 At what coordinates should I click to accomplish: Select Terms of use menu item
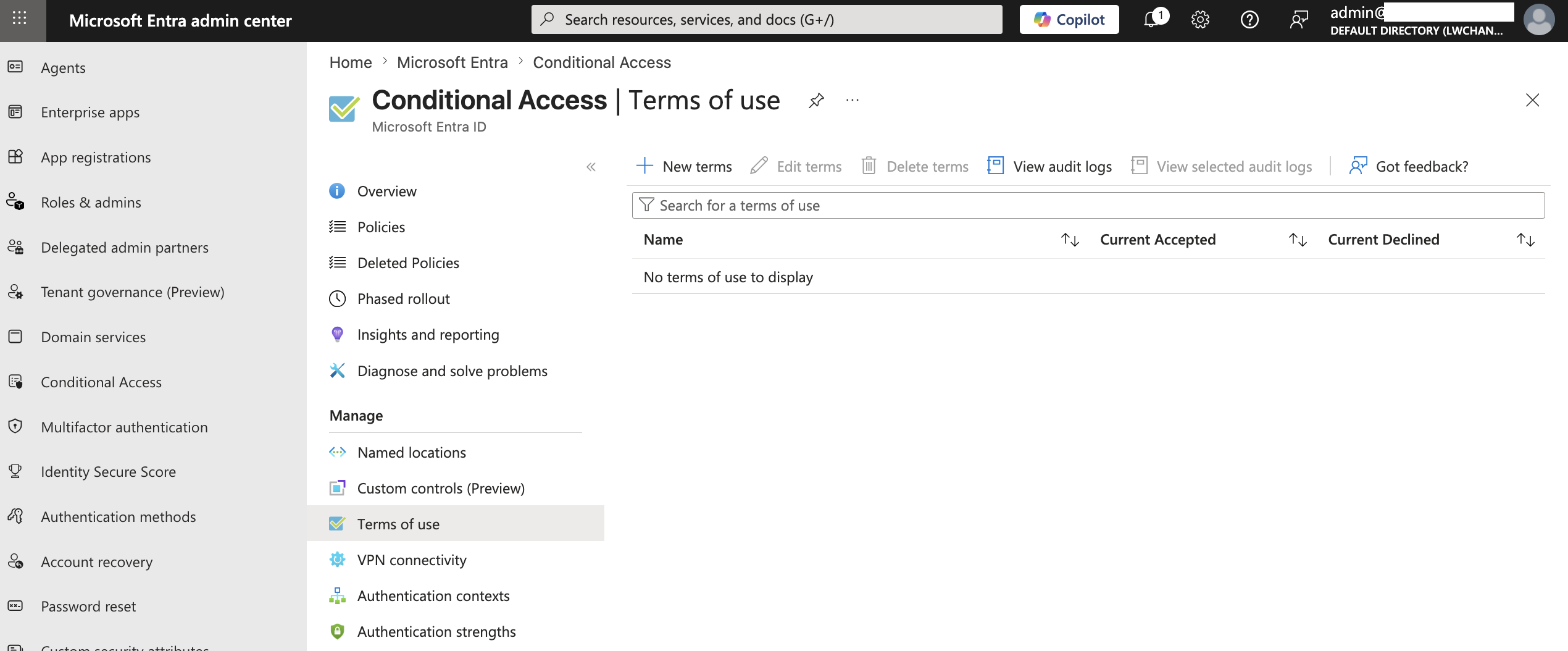[x=456, y=524]
